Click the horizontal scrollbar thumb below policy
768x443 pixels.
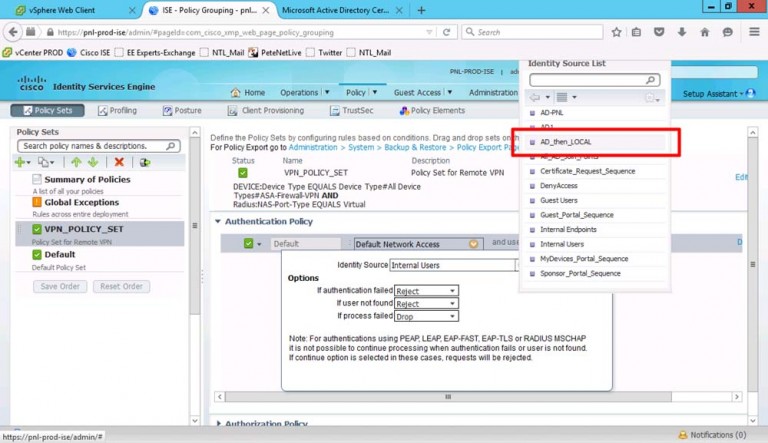click(x=448, y=396)
